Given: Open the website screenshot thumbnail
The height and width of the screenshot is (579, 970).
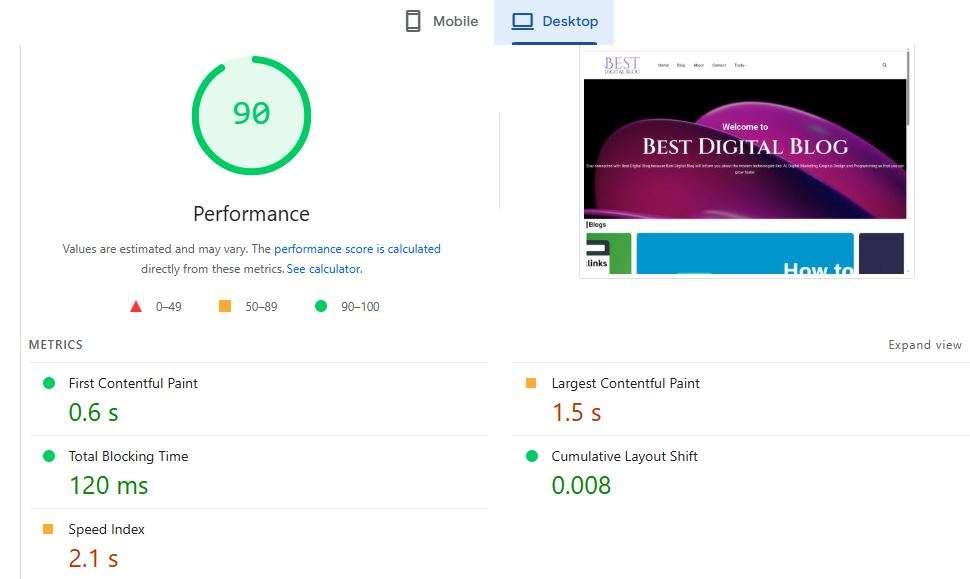Looking at the screenshot, I should 746,163.
